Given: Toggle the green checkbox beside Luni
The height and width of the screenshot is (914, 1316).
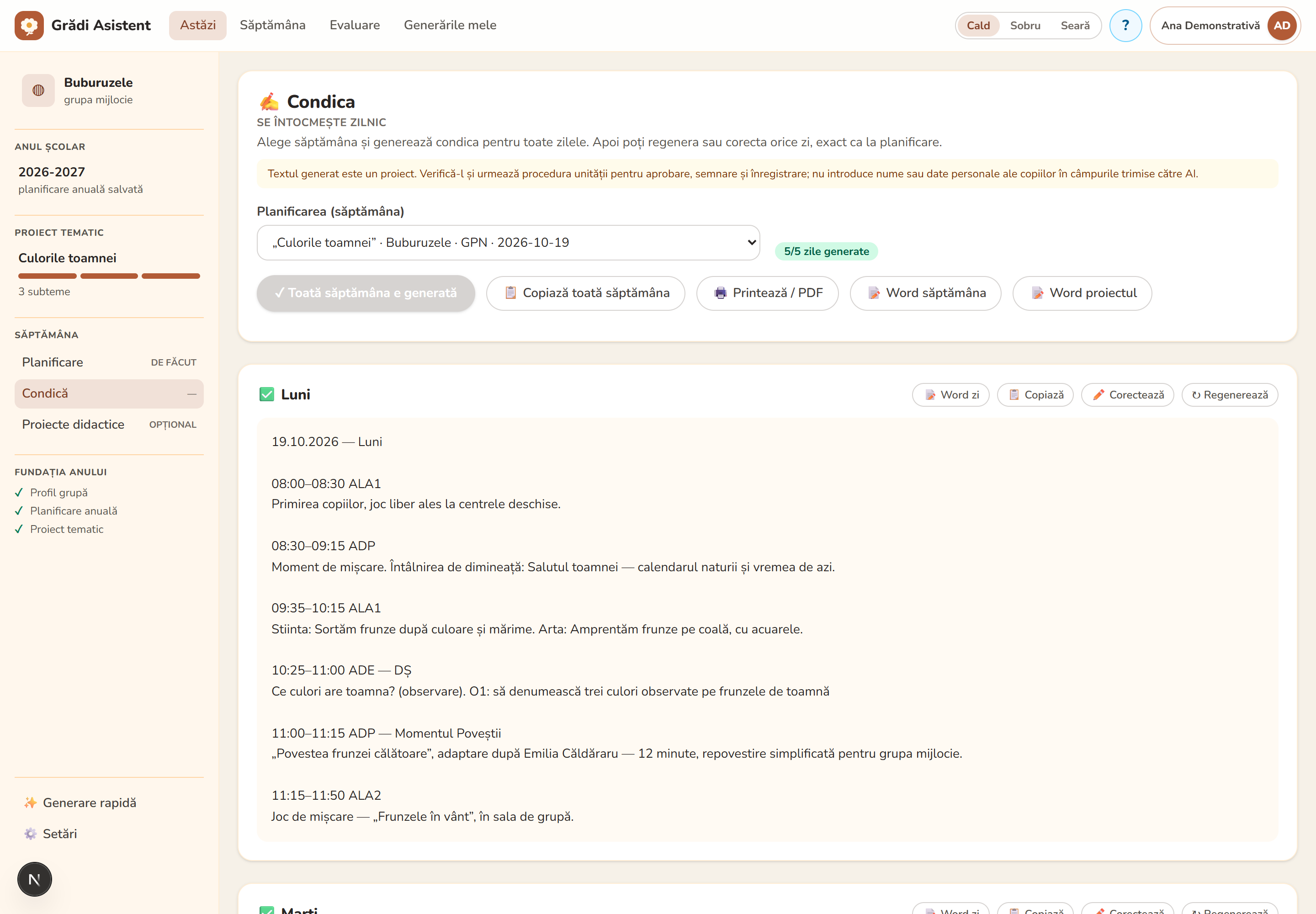Looking at the screenshot, I should point(267,394).
